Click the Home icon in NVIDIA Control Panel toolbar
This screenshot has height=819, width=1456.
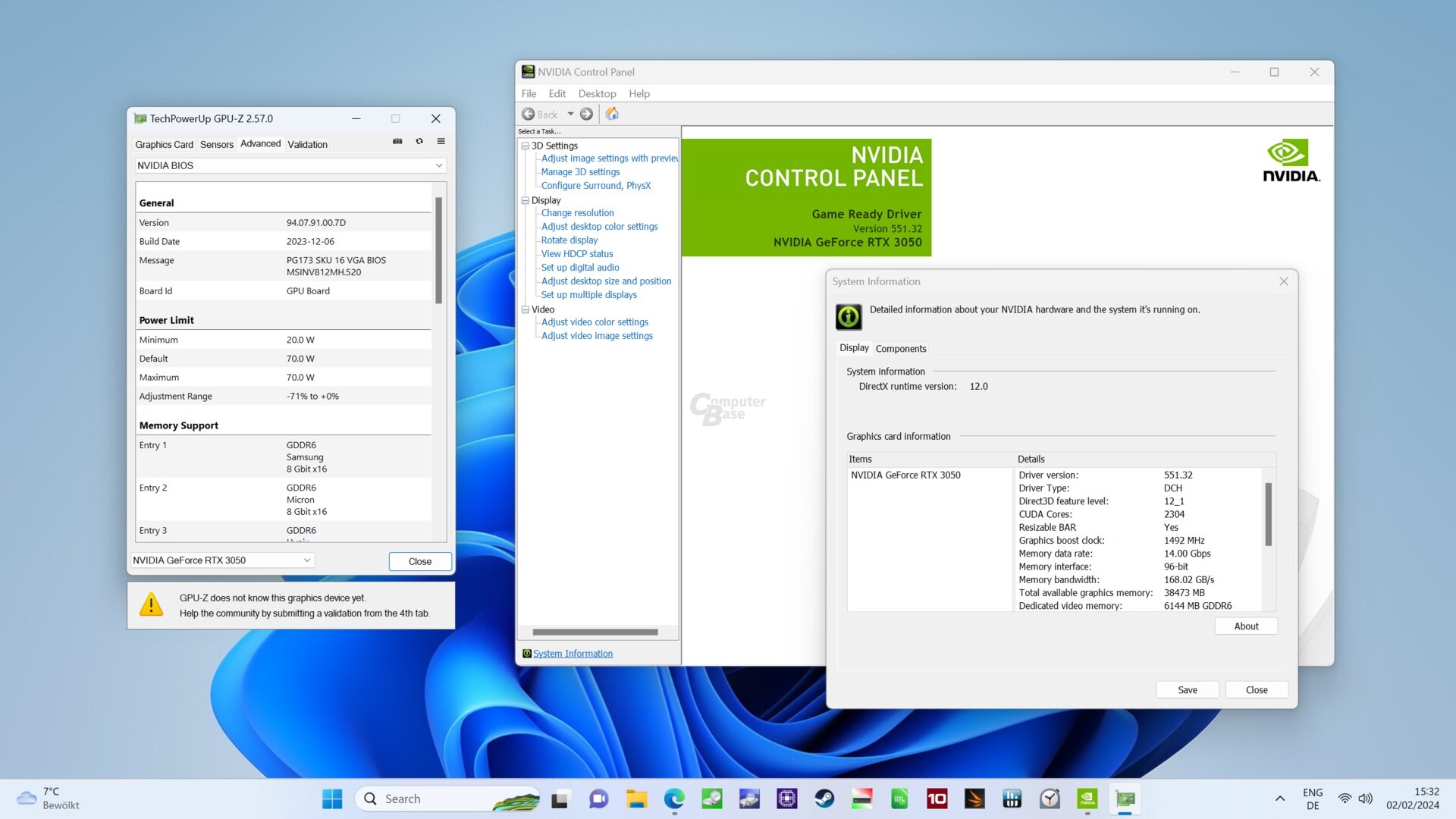click(x=612, y=114)
